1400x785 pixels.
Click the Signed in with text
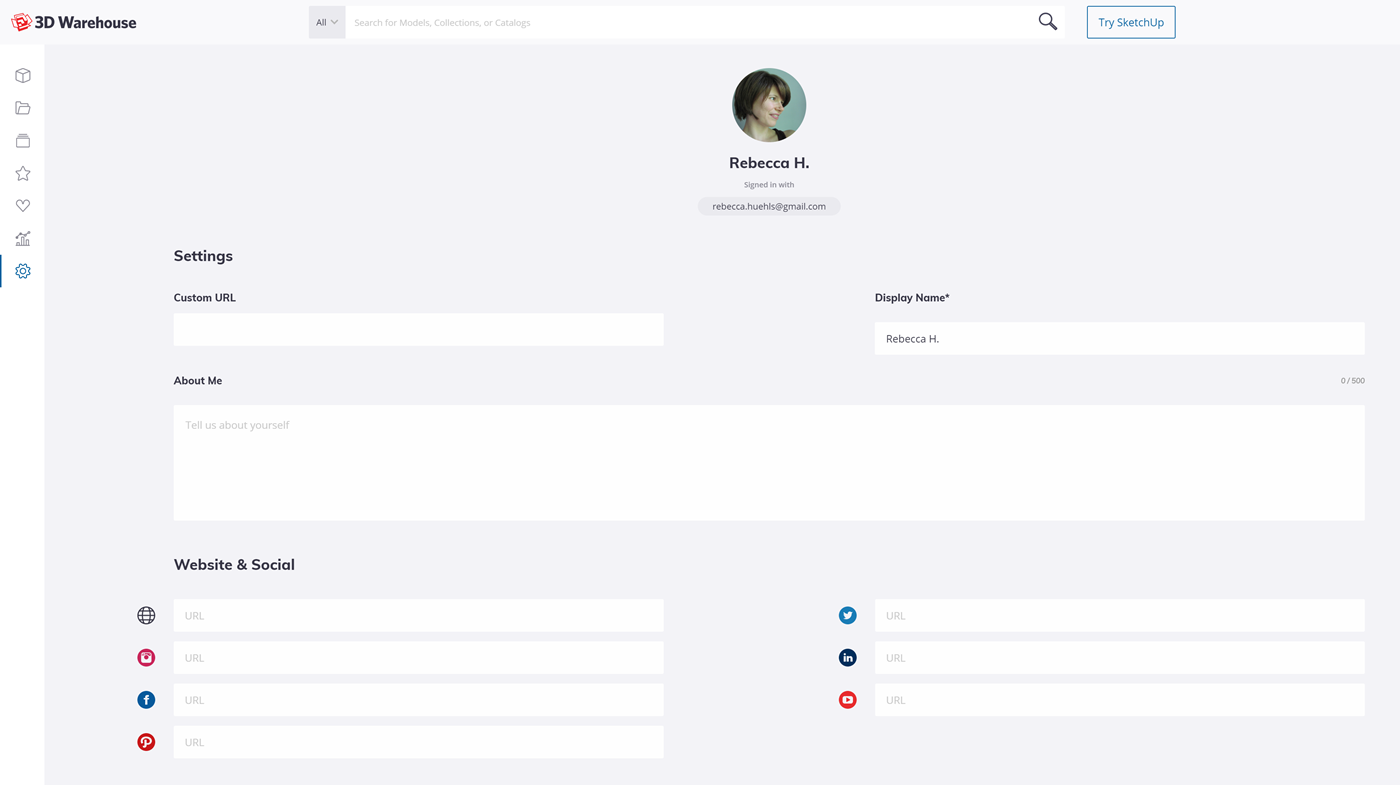[769, 185]
